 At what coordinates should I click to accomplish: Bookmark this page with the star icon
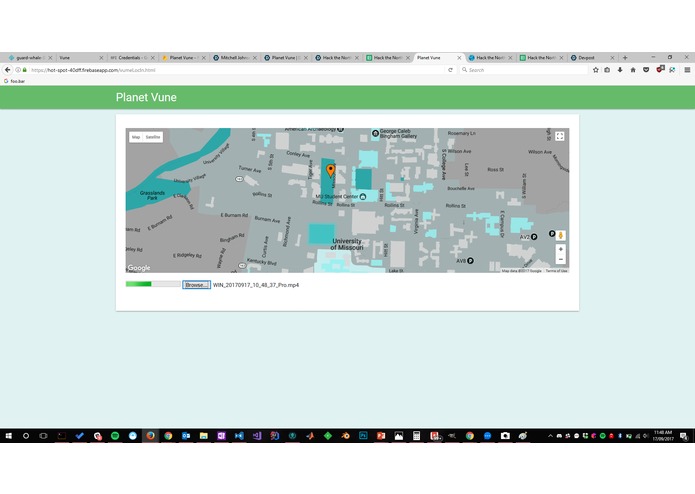pos(596,70)
